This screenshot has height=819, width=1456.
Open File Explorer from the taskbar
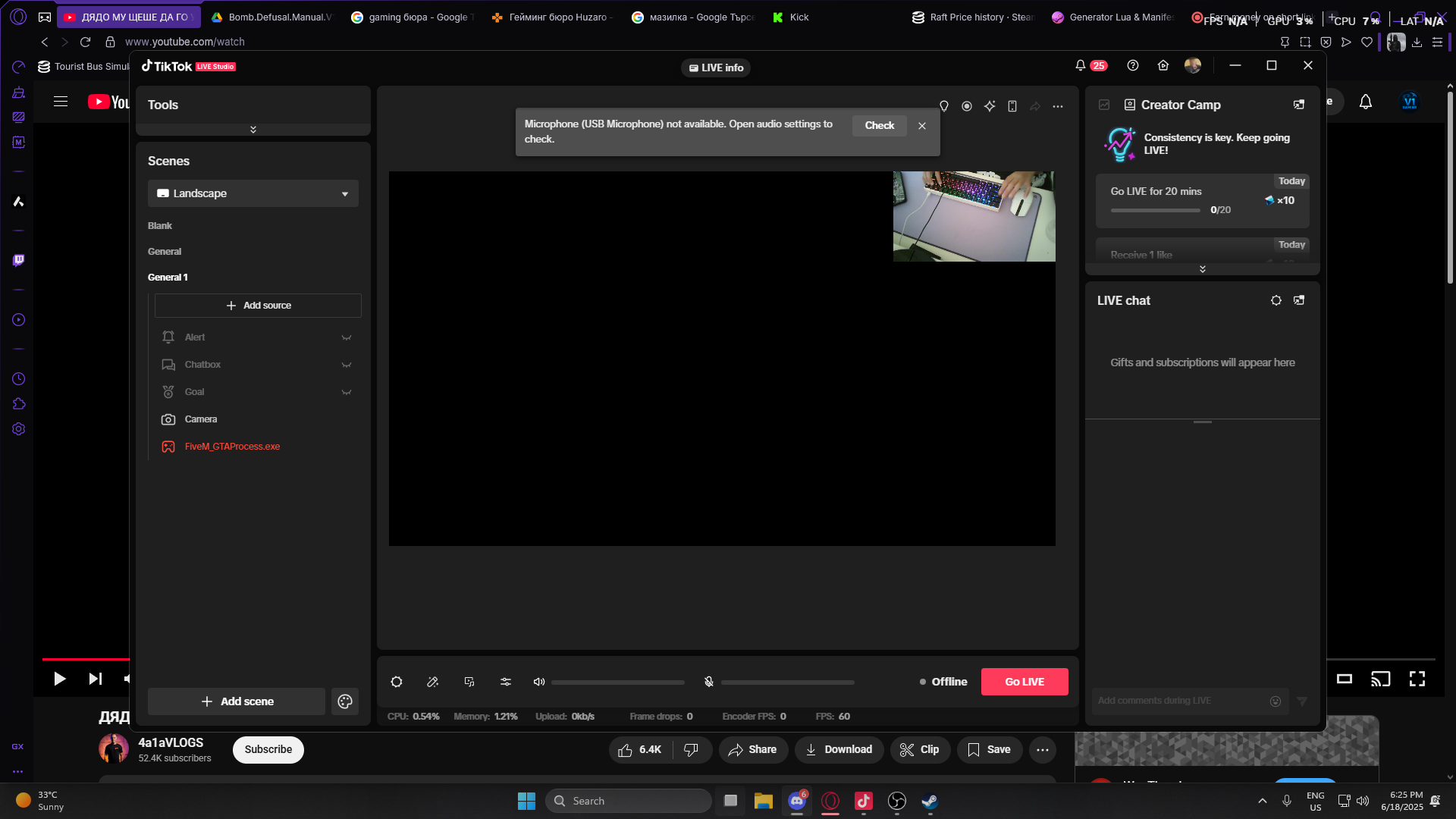[x=764, y=801]
